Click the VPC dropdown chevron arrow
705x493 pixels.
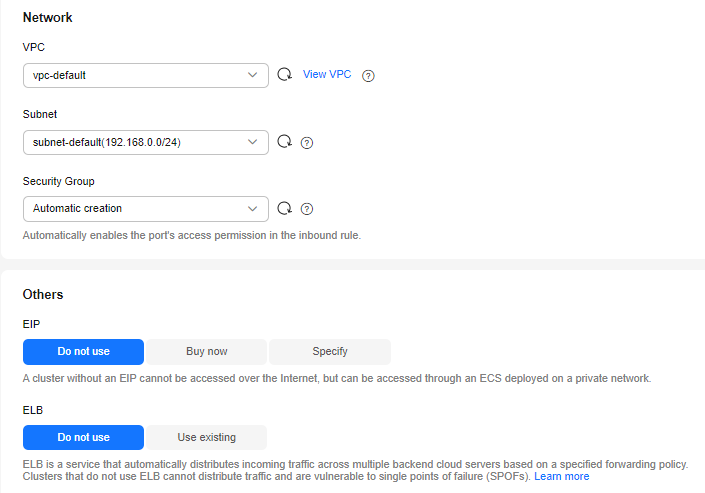tap(252, 75)
